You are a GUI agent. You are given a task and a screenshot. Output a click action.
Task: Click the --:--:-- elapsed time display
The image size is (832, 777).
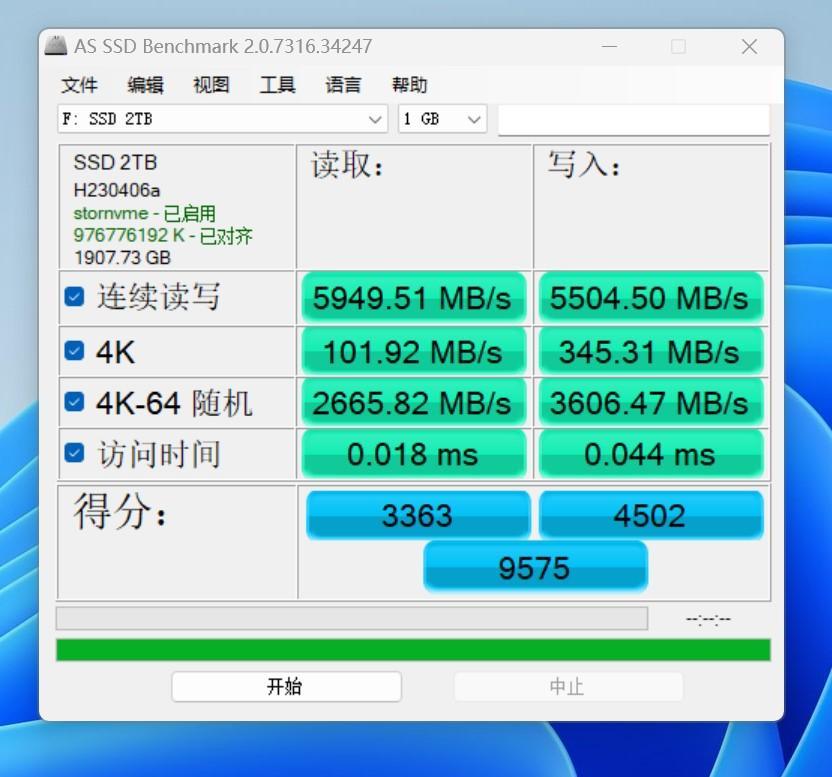(708, 619)
